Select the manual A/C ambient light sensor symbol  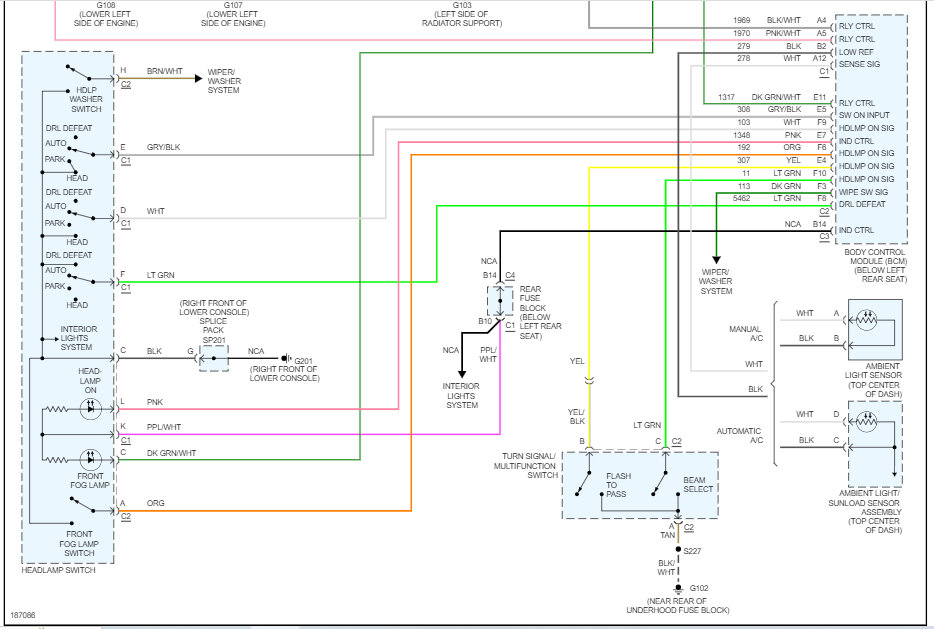pyautogui.click(x=867, y=320)
